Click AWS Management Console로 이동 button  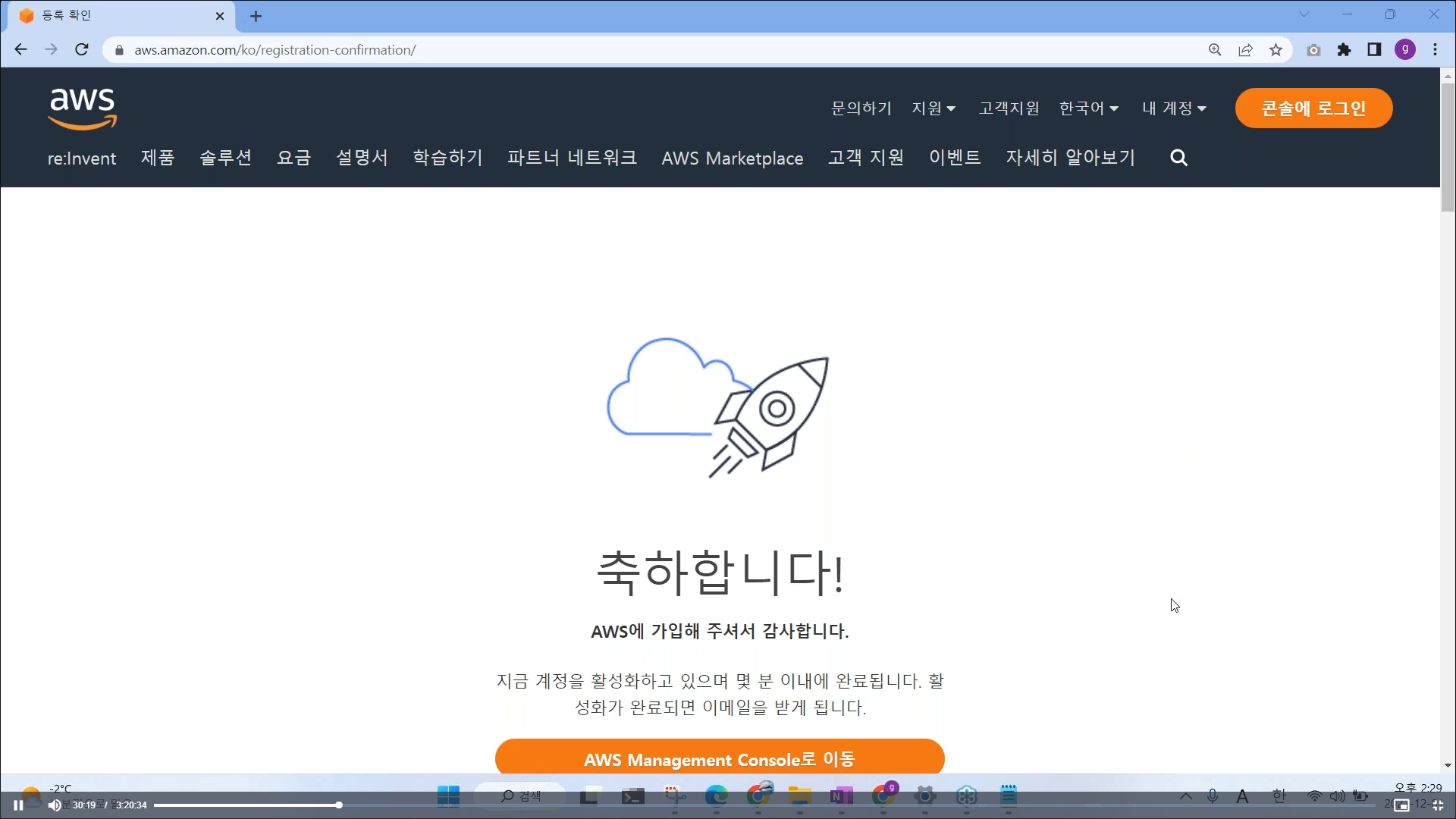(x=719, y=759)
